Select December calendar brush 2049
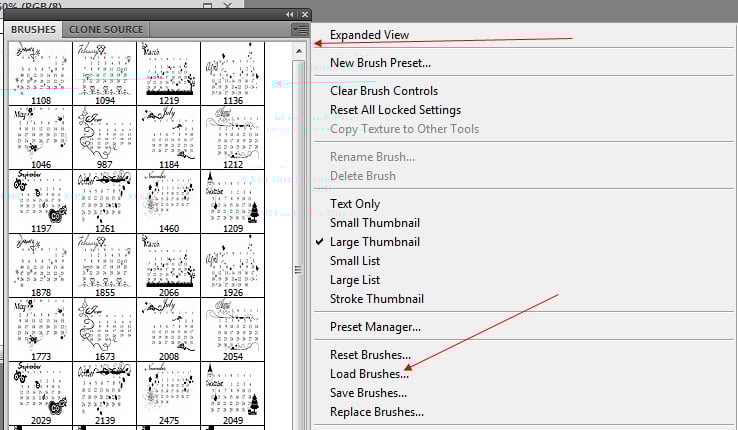This screenshot has width=738, height=430. pyautogui.click(x=233, y=393)
